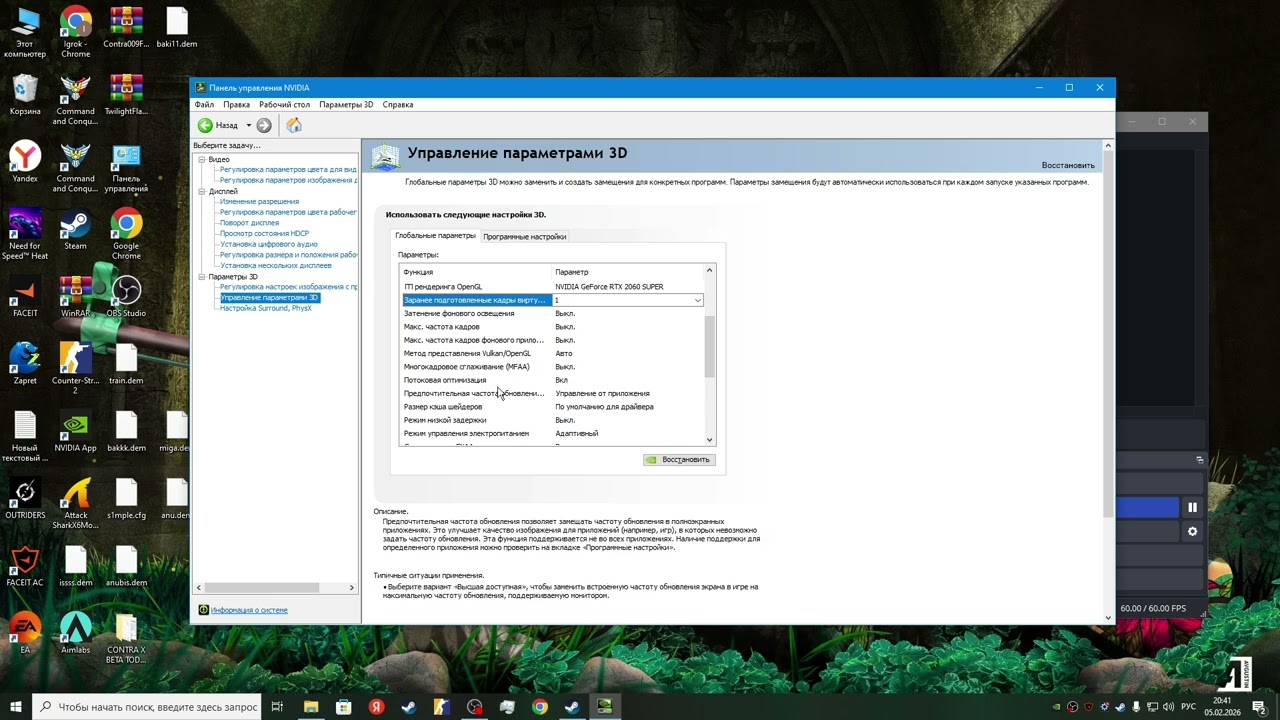Open the Рабочий стол menu
This screenshot has height=720, width=1280.
(284, 104)
